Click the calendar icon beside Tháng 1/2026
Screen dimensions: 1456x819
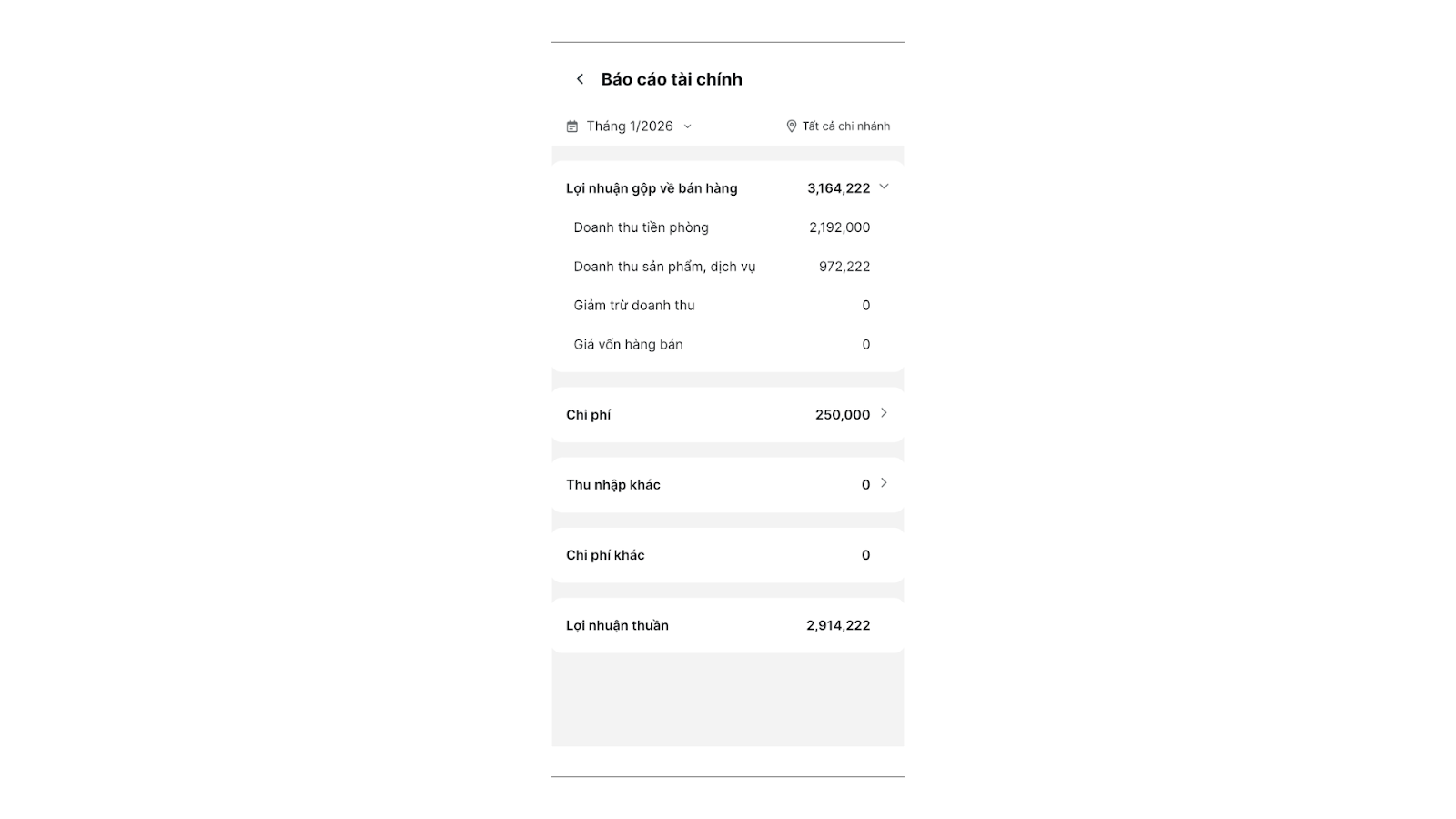[x=572, y=126]
